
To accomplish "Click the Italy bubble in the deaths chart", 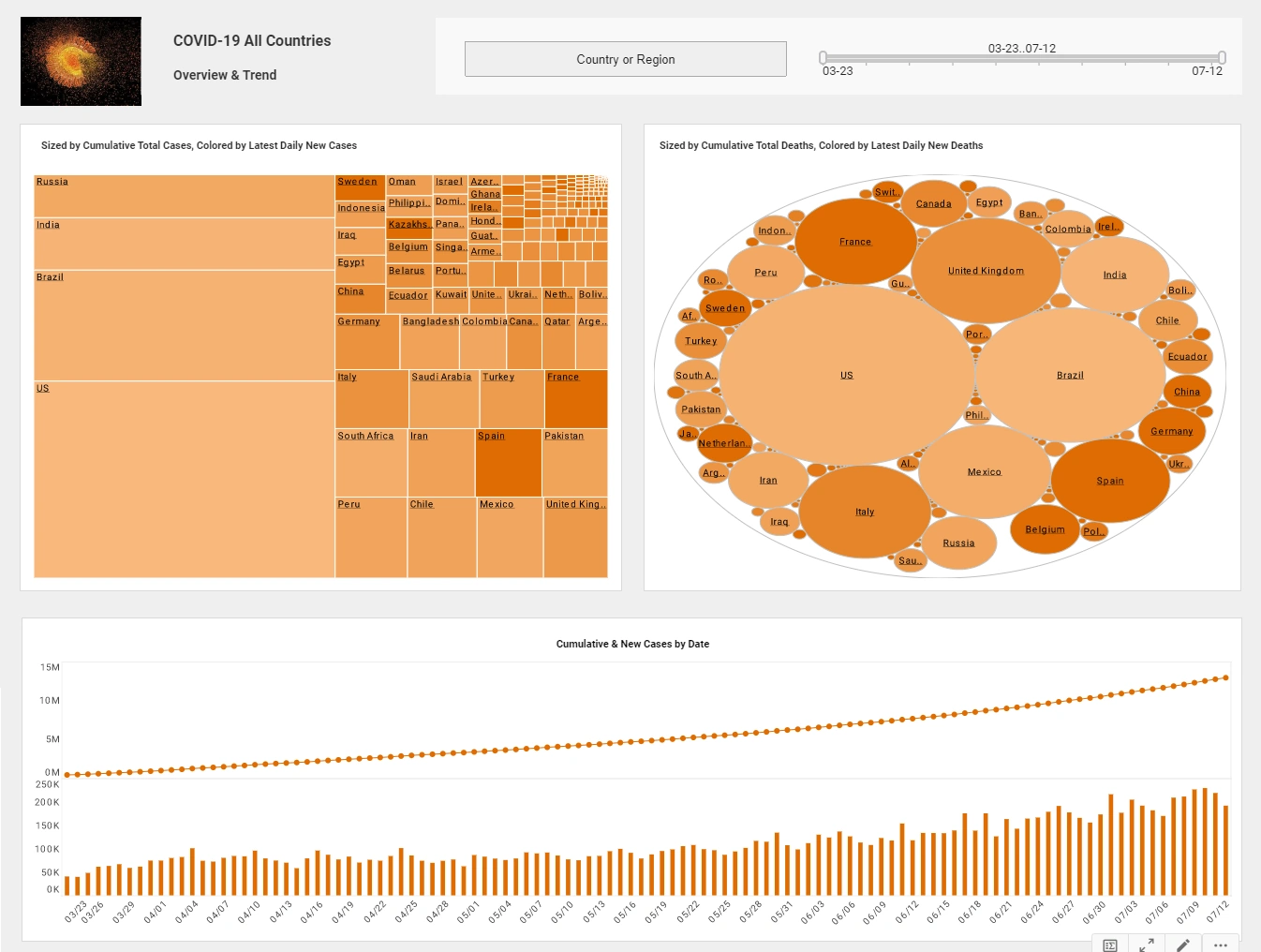I will coord(864,512).
